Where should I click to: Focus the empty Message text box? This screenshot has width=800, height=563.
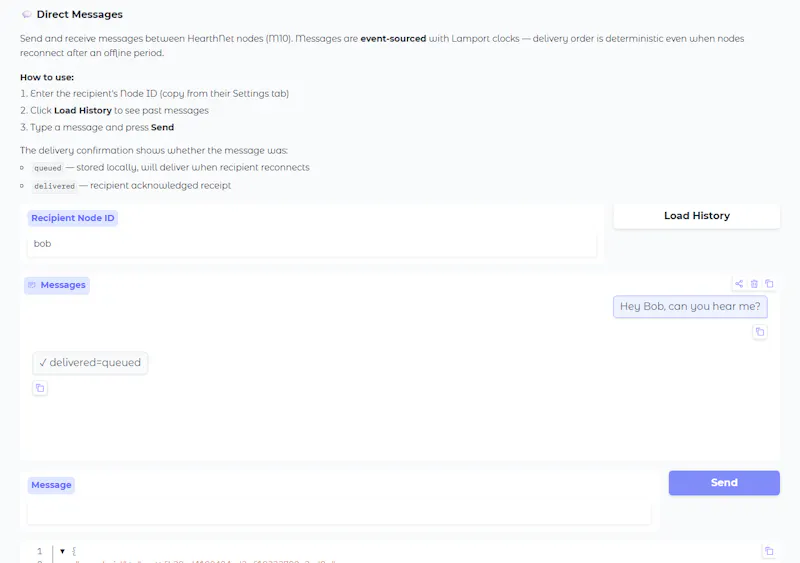point(339,512)
